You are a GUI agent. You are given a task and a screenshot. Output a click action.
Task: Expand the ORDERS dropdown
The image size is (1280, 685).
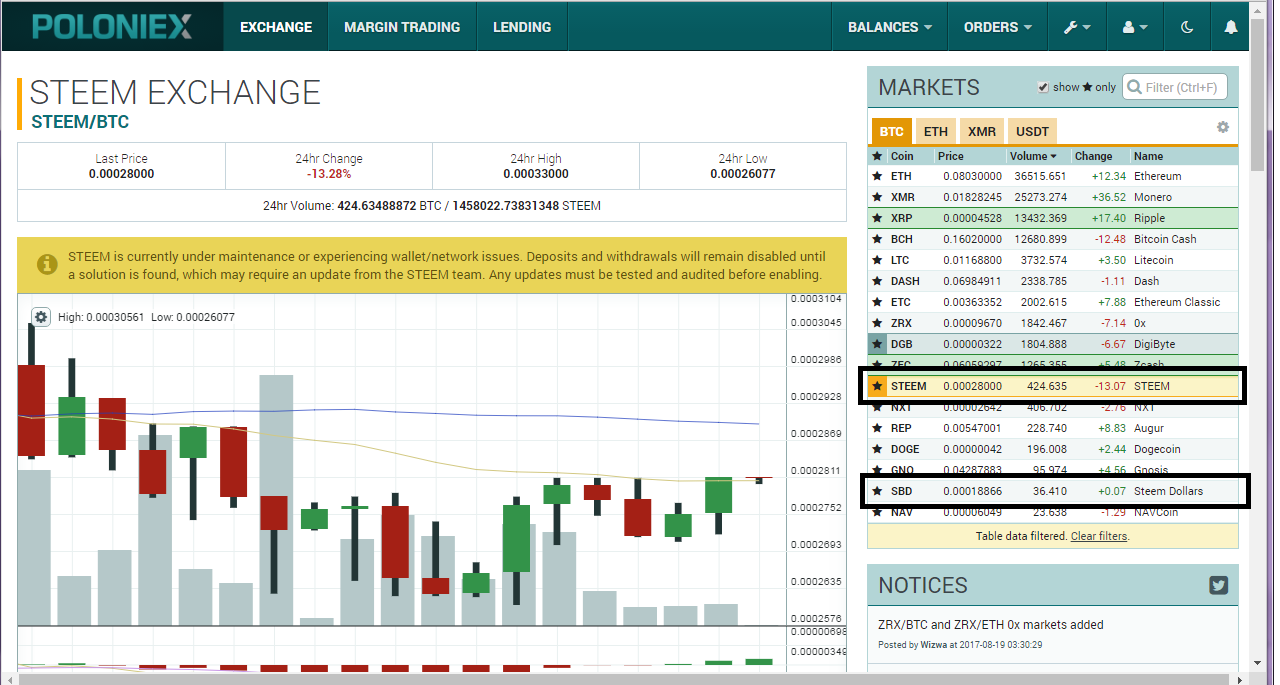pyautogui.click(x=998, y=27)
